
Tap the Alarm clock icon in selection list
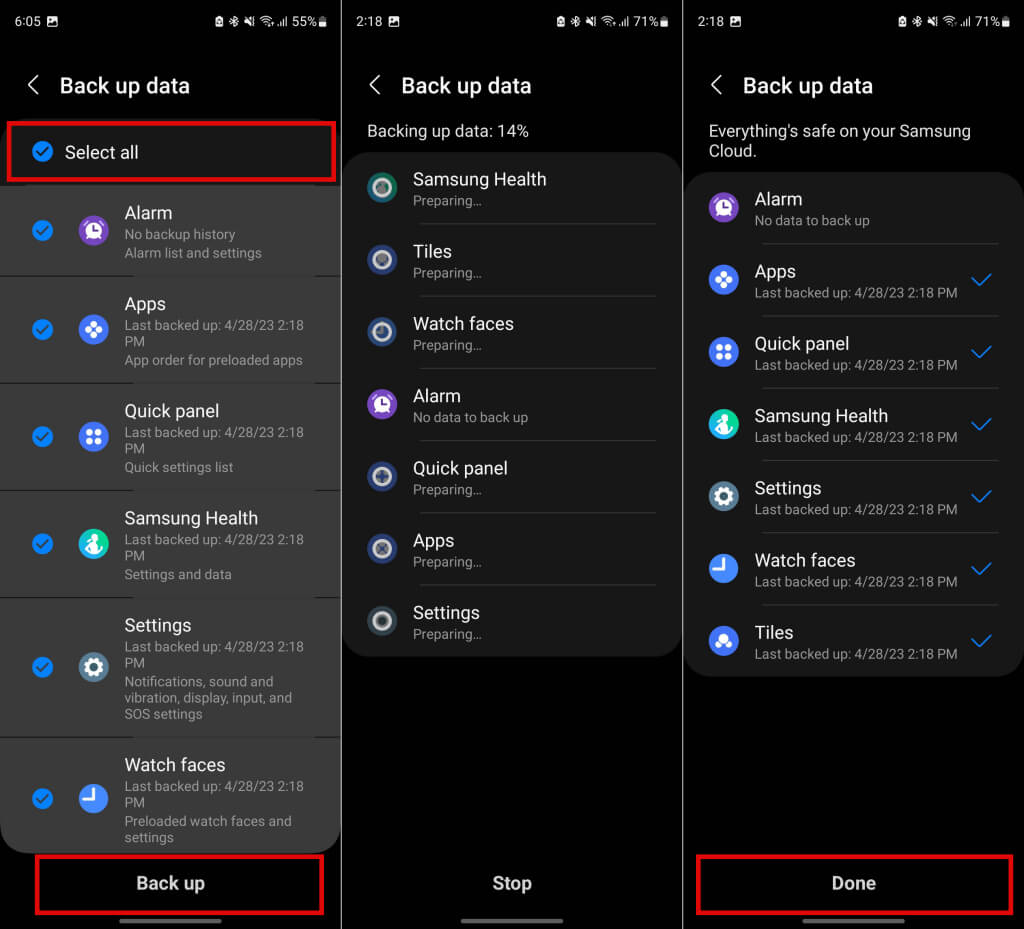point(93,230)
